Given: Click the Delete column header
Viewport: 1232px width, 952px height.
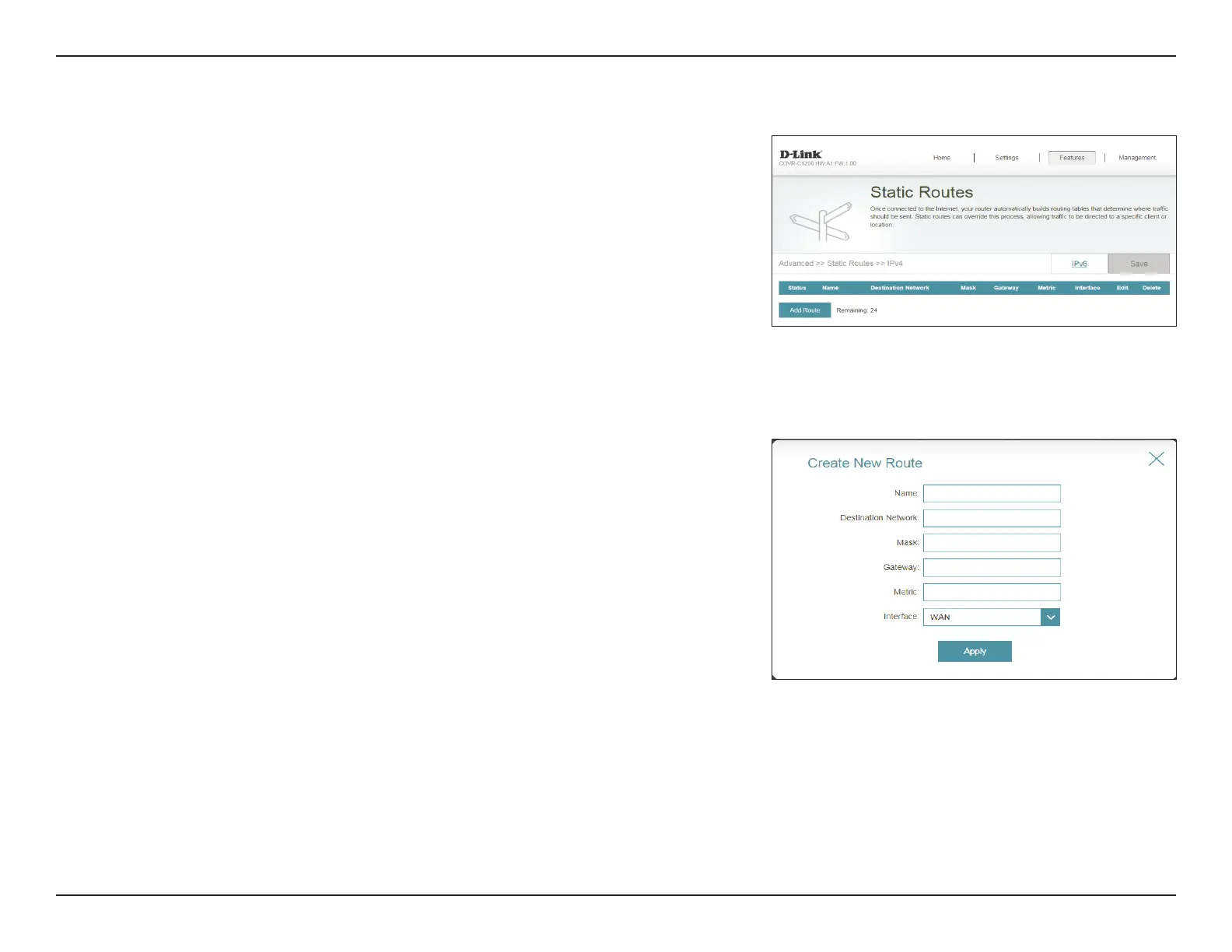Looking at the screenshot, I should click(1151, 288).
